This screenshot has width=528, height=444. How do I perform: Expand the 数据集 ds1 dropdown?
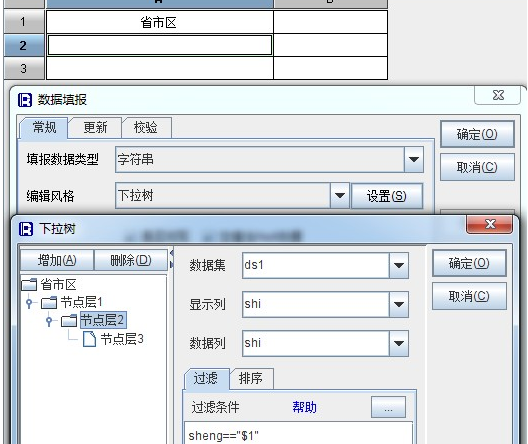click(399, 265)
